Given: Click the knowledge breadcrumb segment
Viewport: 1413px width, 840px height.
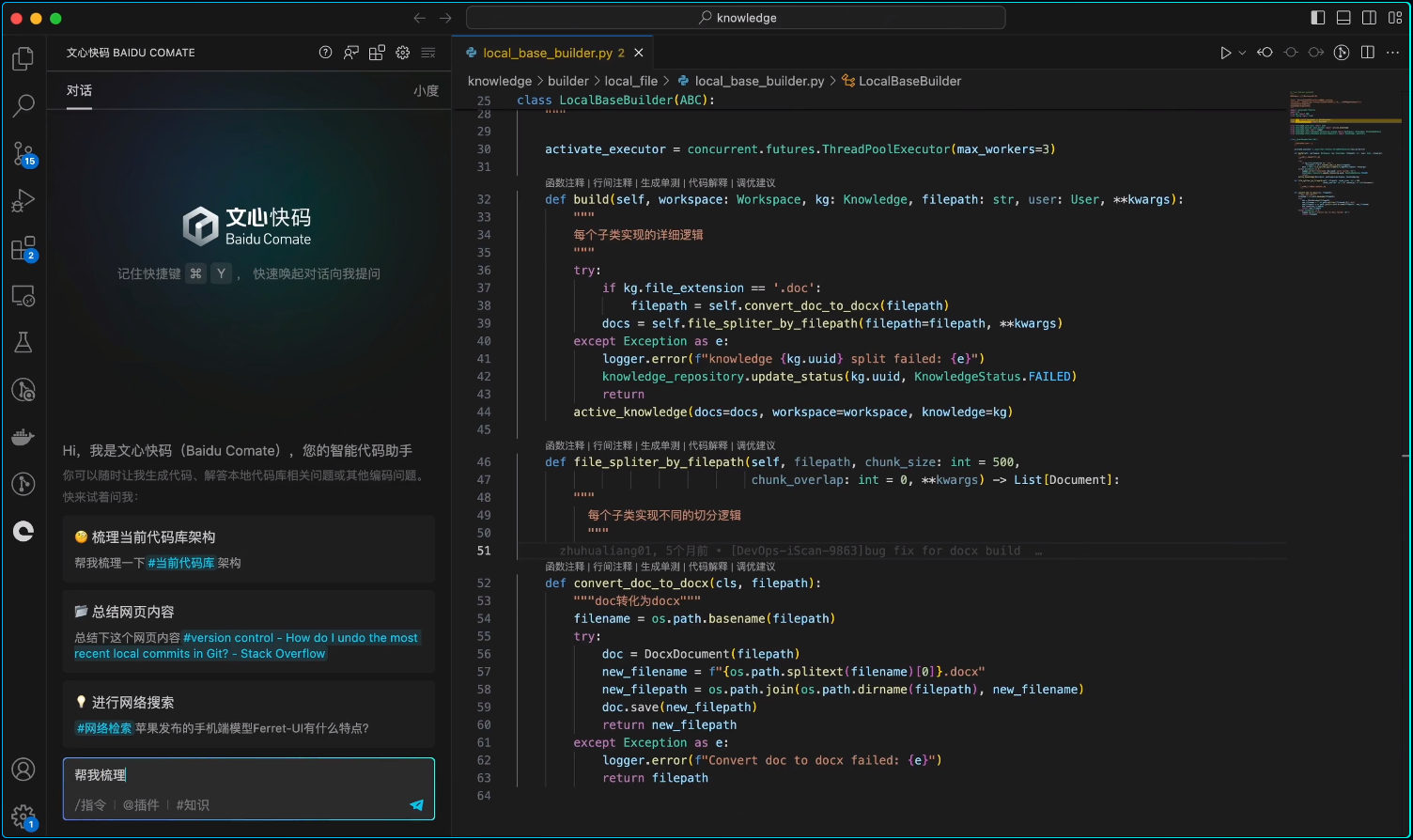Looking at the screenshot, I should (500, 81).
